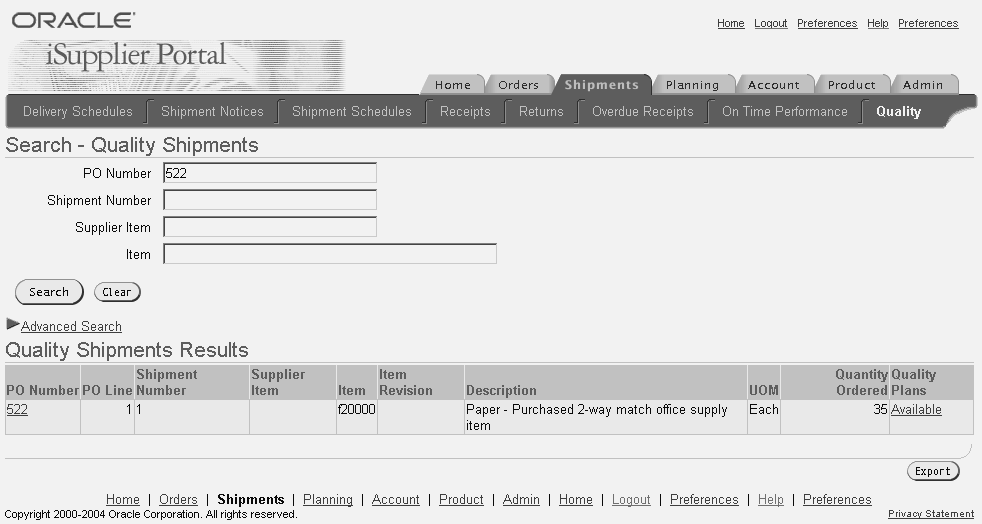Focus the Supplier Item input field
This screenshot has width=982, height=524.
pos(270,227)
